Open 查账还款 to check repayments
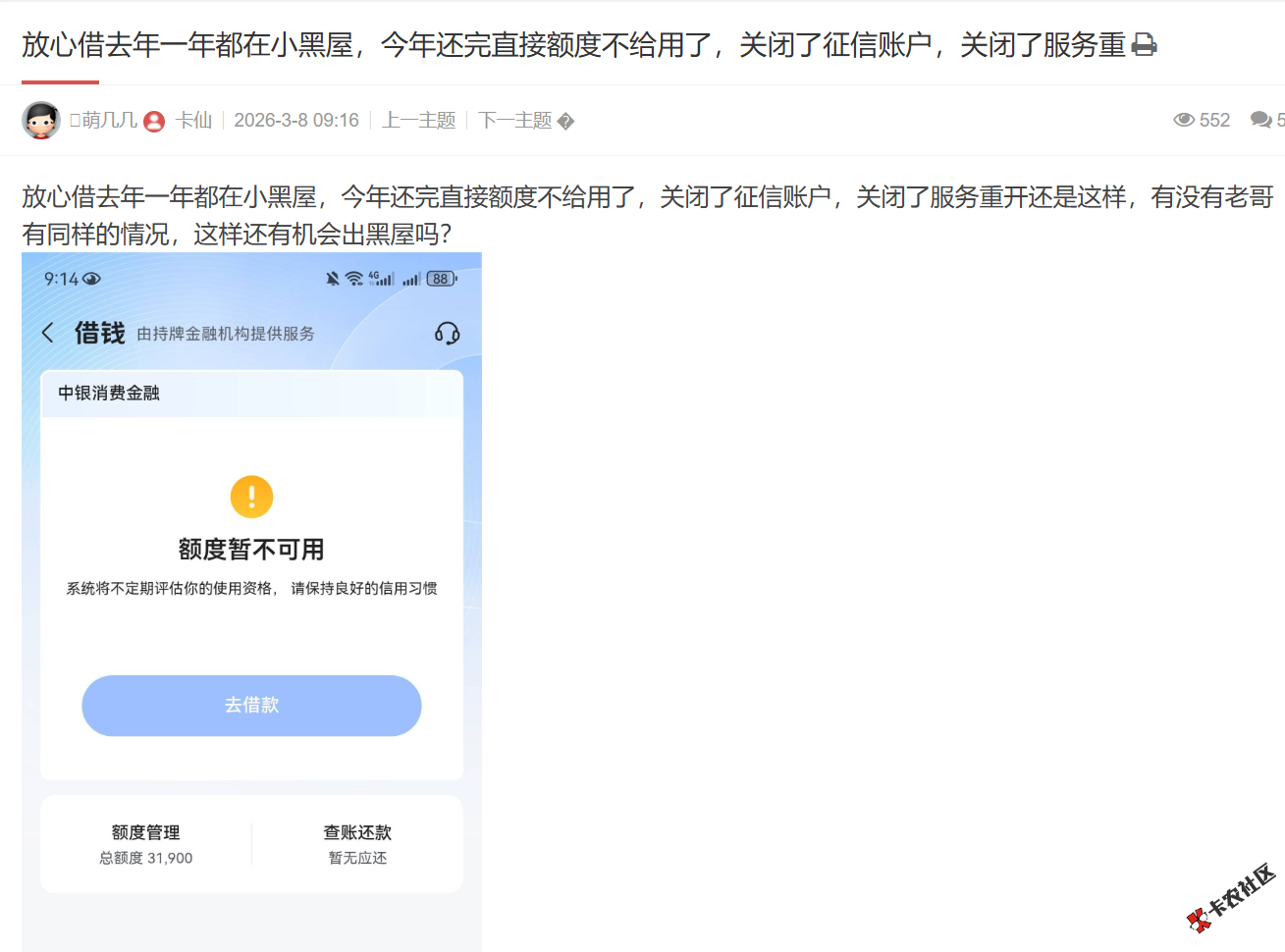The width and height of the screenshot is (1285, 952). (358, 843)
